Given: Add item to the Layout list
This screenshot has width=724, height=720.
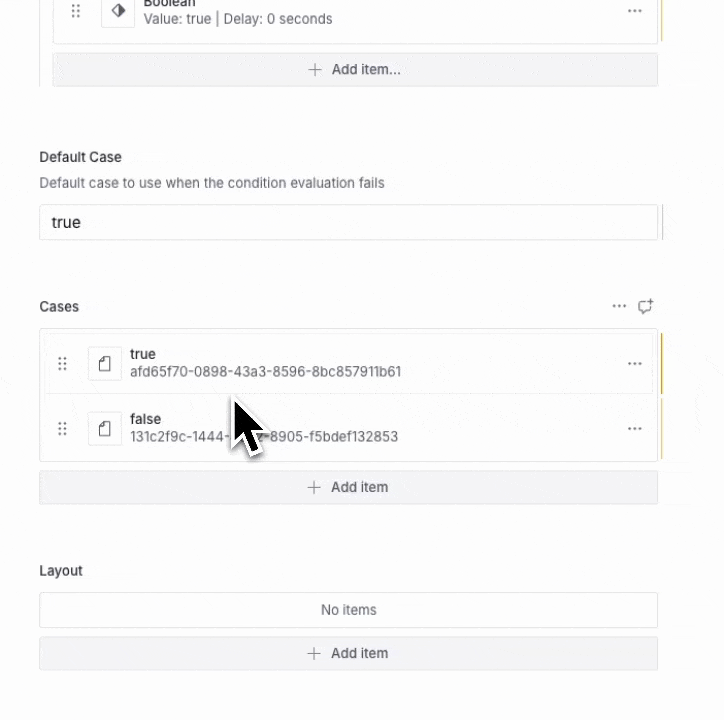Looking at the screenshot, I should click(x=348, y=653).
